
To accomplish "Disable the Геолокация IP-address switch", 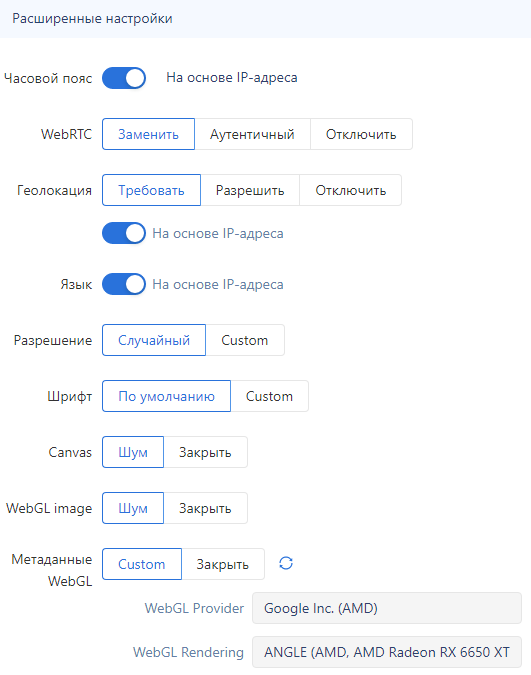I will [x=124, y=233].
